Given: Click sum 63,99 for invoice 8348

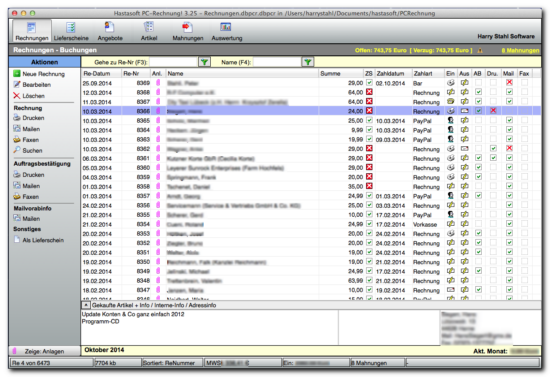Looking at the screenshot, I should pyautogui.click(x=355, y=281).
